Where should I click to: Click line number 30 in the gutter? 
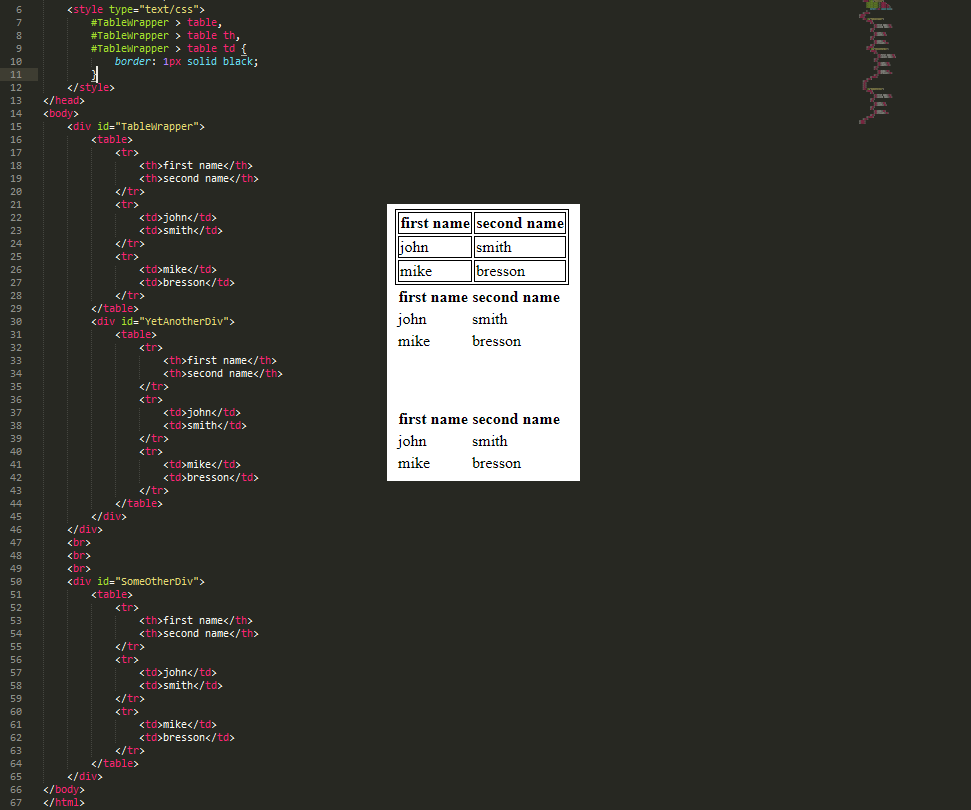pyautogui.click(x=18, y=321)
